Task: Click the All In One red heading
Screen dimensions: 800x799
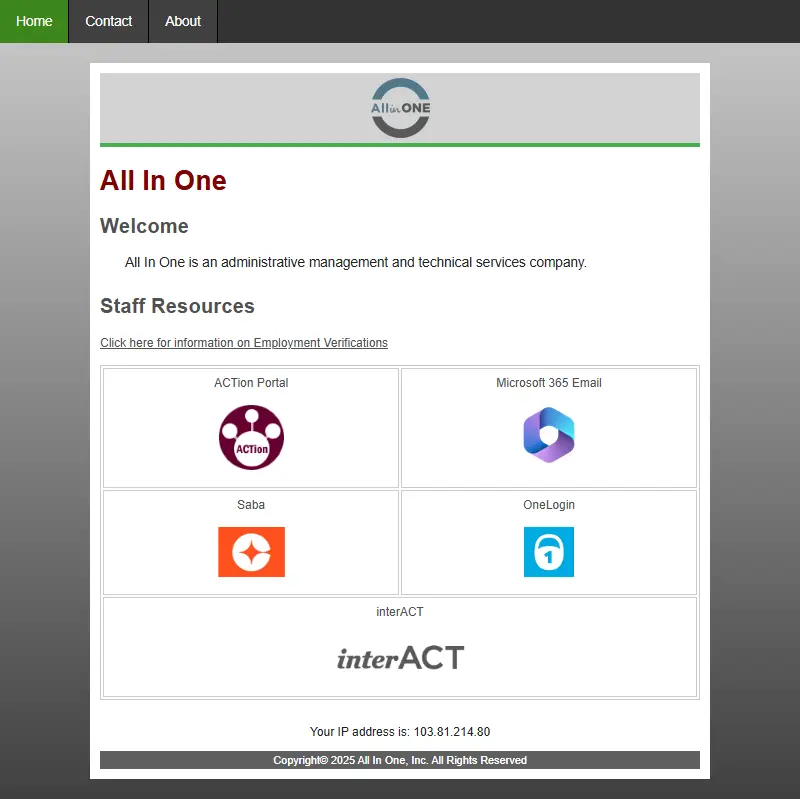Action: click(163, 181)
